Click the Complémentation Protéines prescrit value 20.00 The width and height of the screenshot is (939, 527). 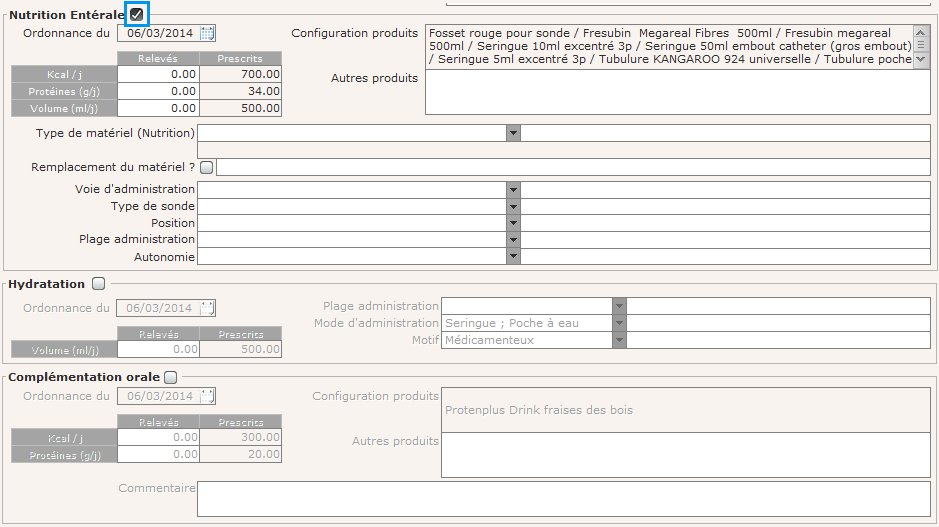241,455
